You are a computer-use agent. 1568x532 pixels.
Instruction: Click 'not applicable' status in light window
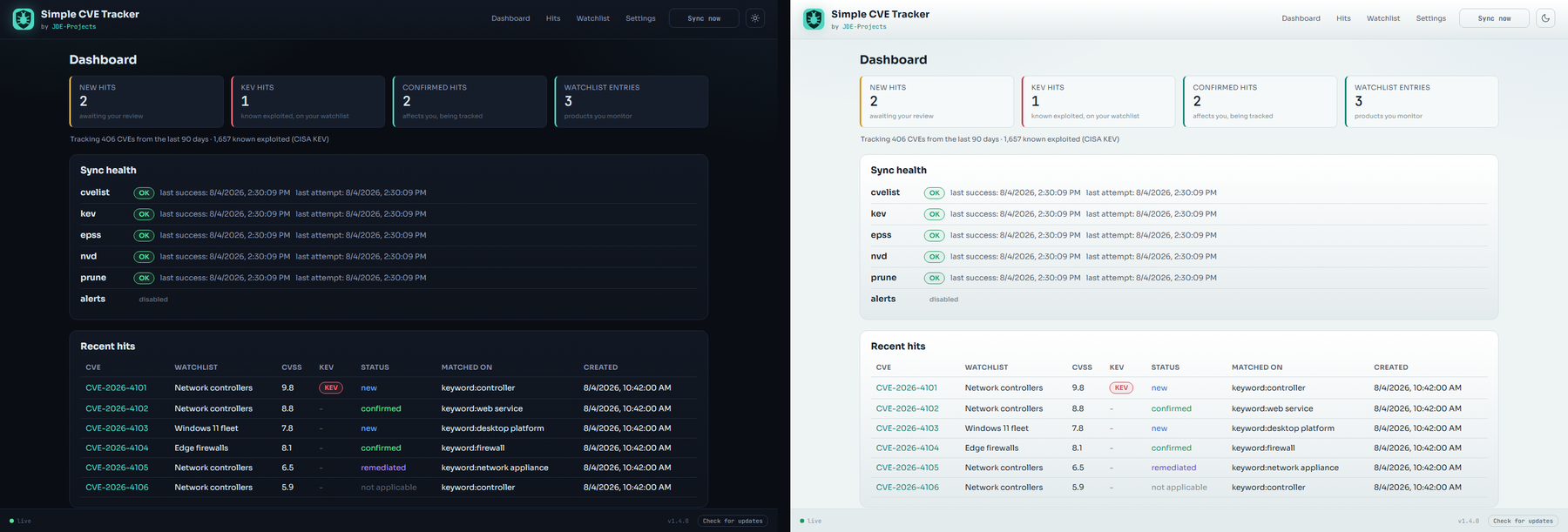1179,488
